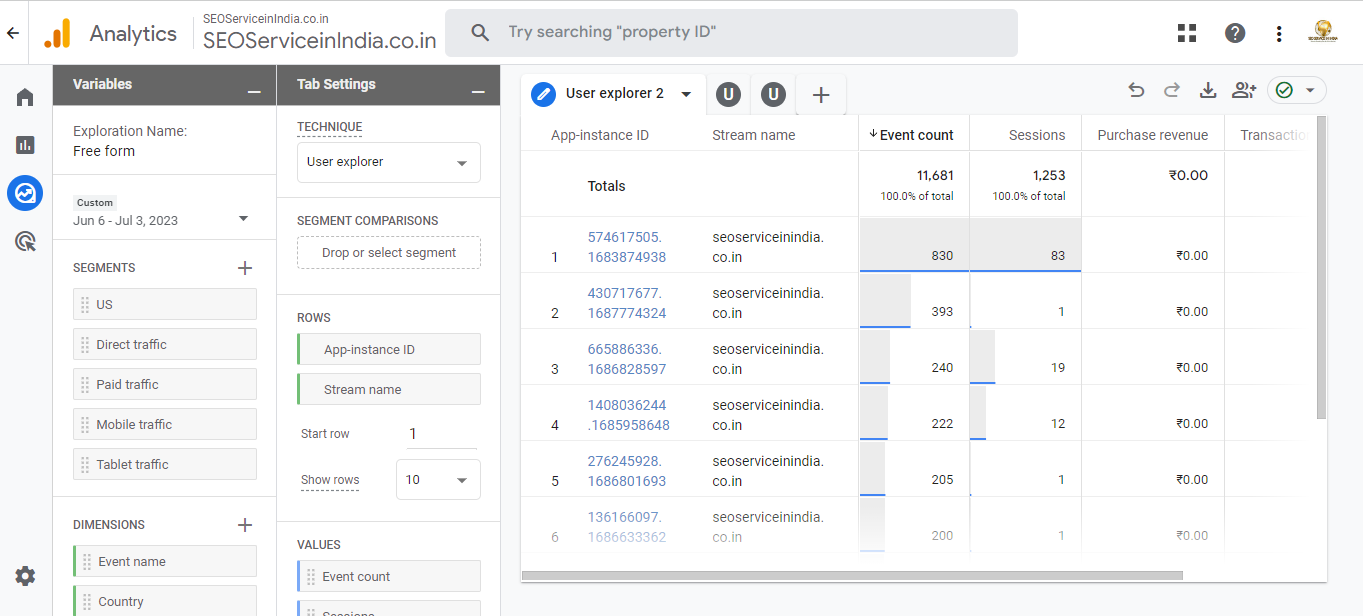Go to Home in left navigation

(25, 97)
